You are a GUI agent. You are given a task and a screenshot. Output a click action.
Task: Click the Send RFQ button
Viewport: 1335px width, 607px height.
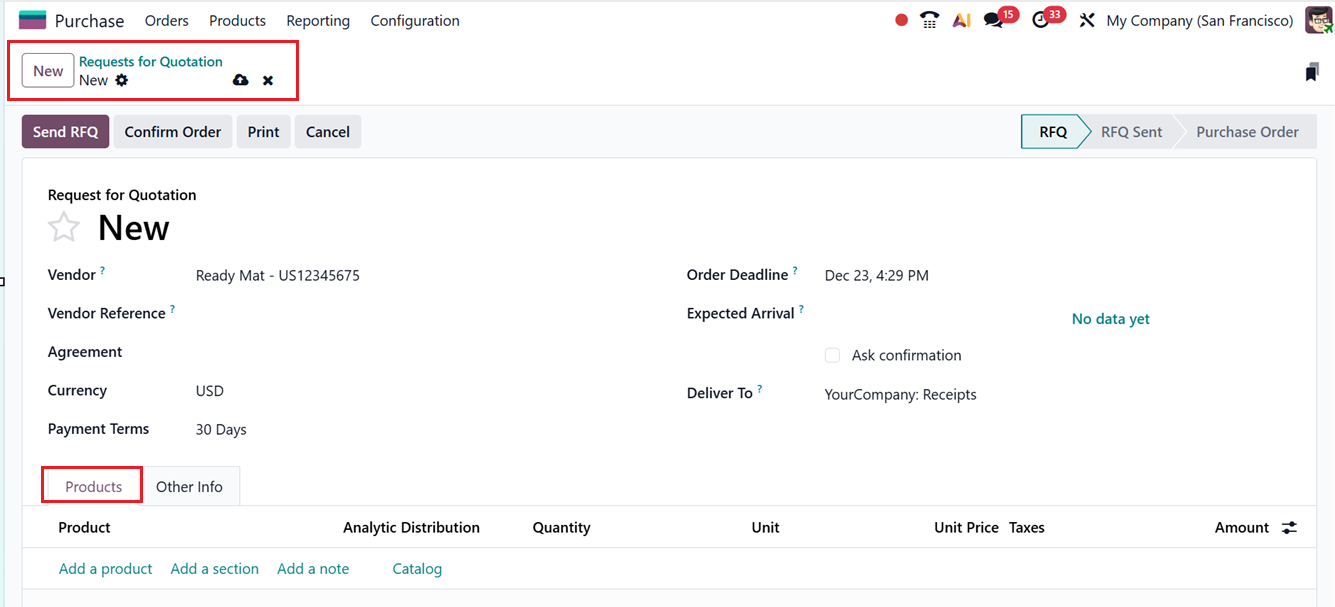tap(66, 132)
